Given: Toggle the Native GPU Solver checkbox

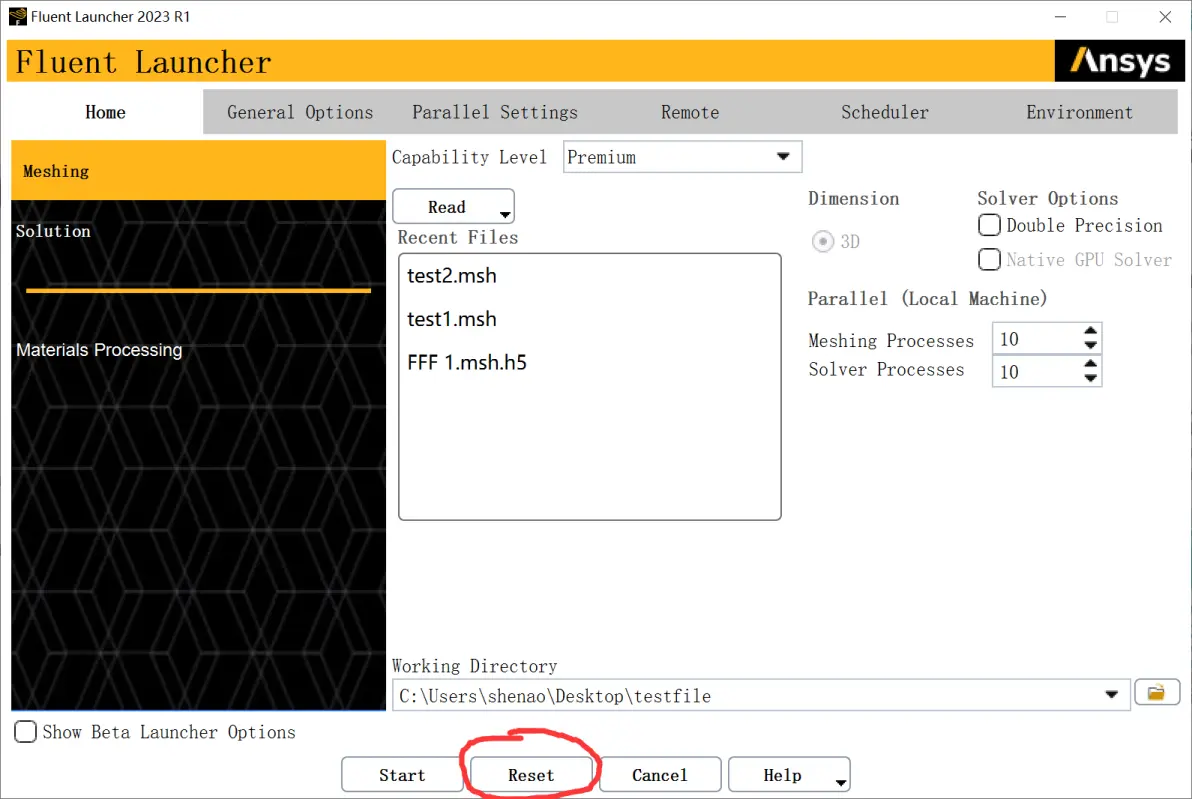Looking at the screenshot, I should [989, 259].
